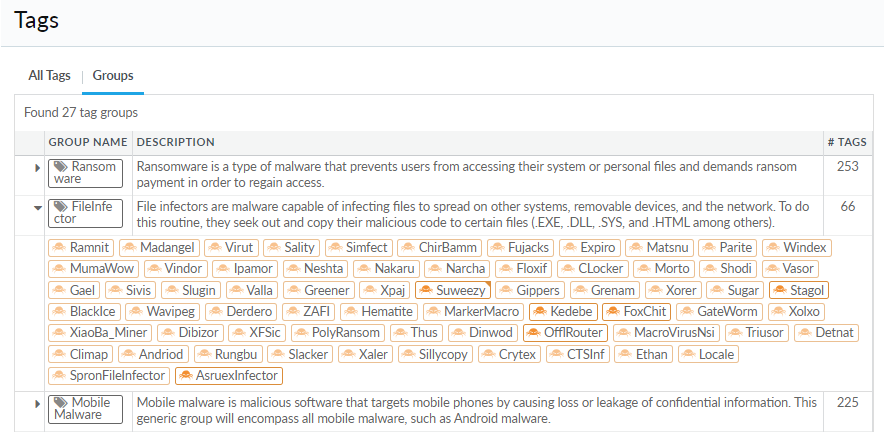Click the bug icon on Suweezy tag

[x=425, y=291]
